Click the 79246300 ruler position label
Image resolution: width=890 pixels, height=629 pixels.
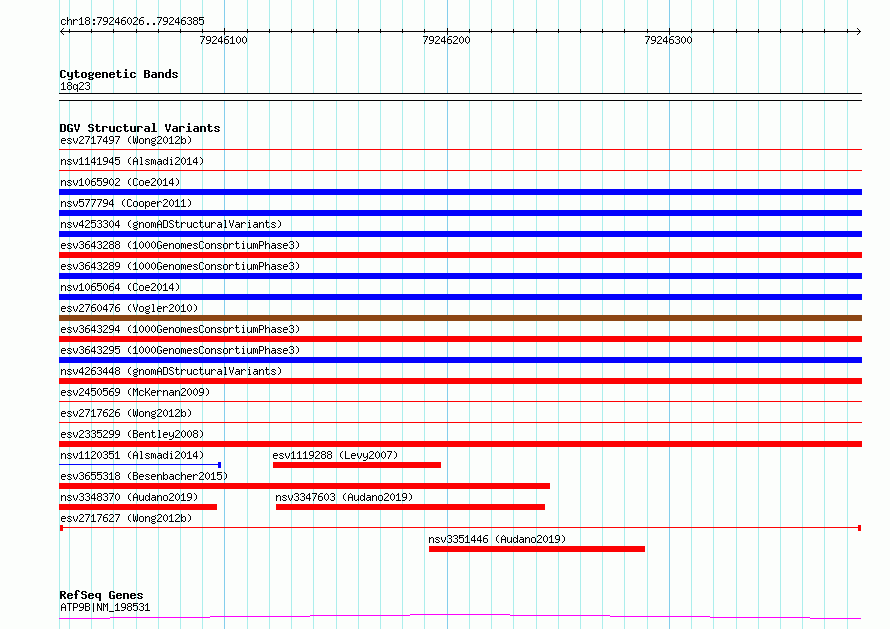coord(668,40)
